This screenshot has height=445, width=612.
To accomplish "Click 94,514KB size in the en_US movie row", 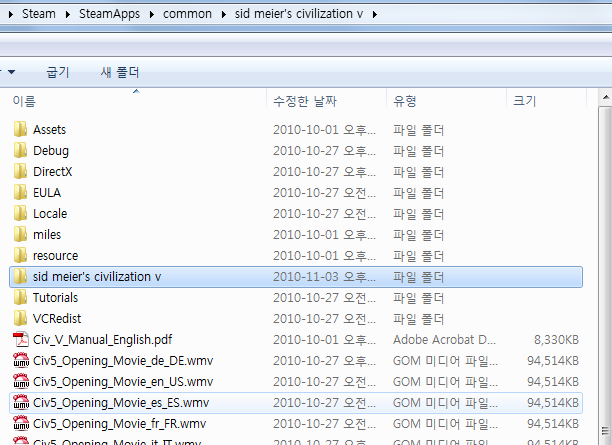I will click(x=553, y=382).
